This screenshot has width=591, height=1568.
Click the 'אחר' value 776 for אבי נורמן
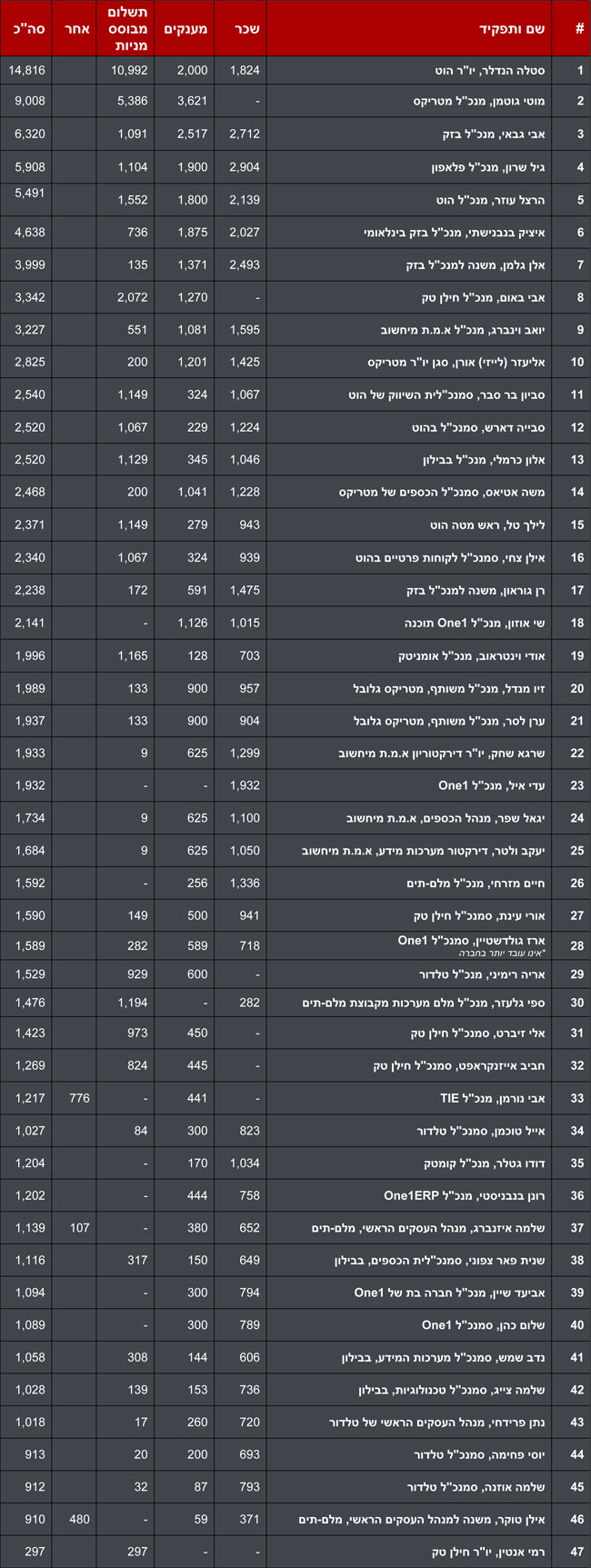click(79, 1098)
